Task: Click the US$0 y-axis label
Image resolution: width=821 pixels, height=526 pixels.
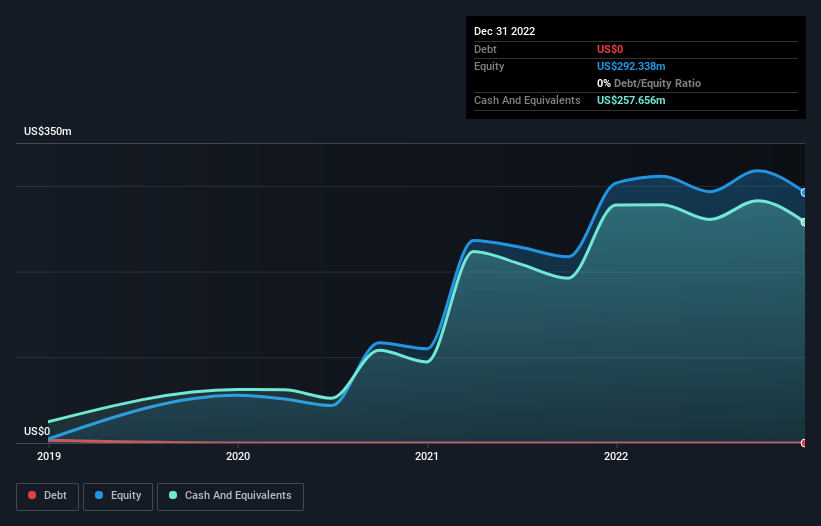Action: coord(37,431)
